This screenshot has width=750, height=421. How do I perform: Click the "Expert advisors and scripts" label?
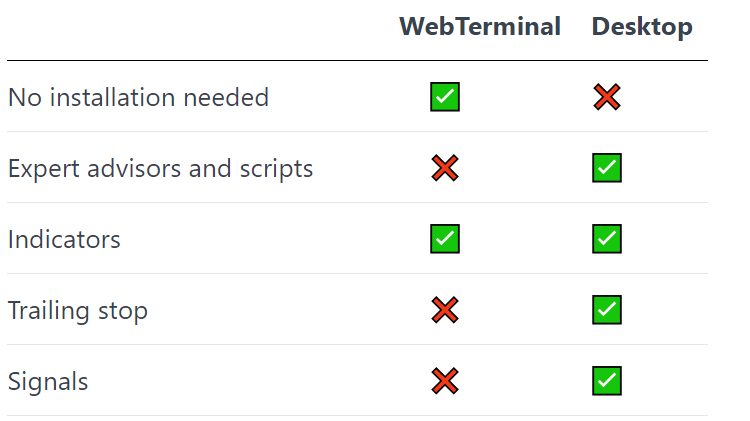click(160, 169)
